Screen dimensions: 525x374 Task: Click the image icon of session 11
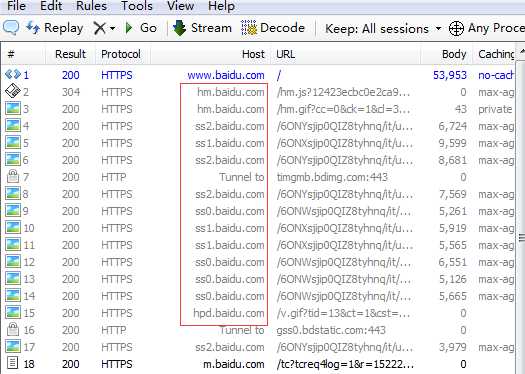coord(13,245)
